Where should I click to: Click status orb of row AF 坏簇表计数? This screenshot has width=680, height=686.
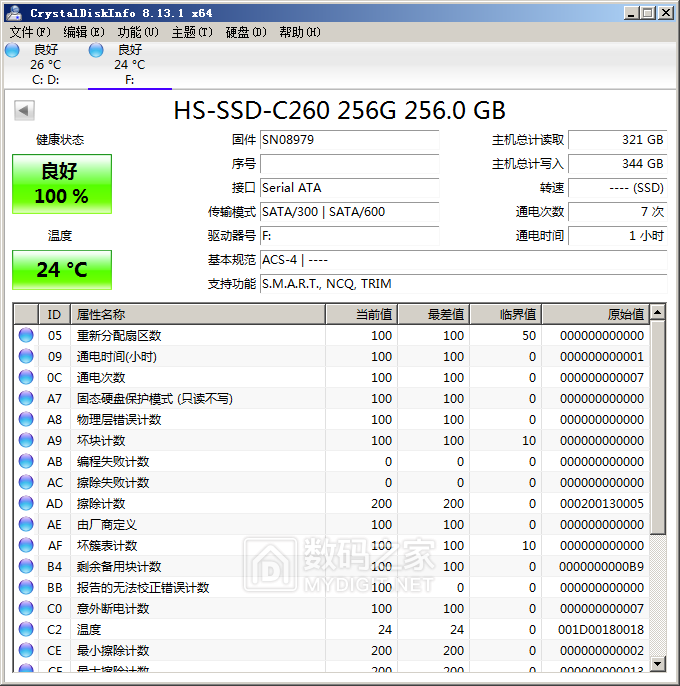[x=26, y=546]
